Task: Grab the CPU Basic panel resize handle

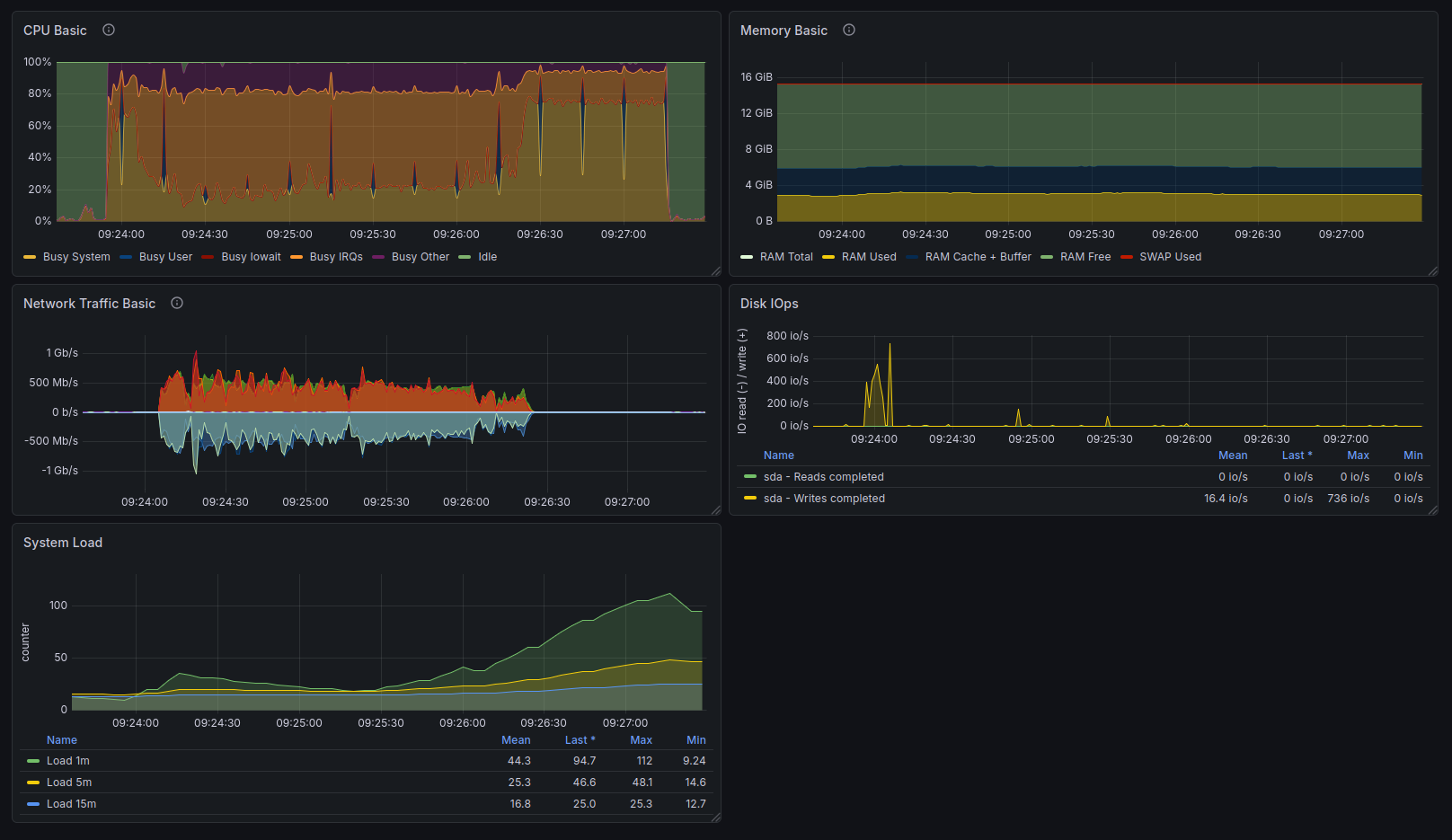Action: [x=716, y=270]
